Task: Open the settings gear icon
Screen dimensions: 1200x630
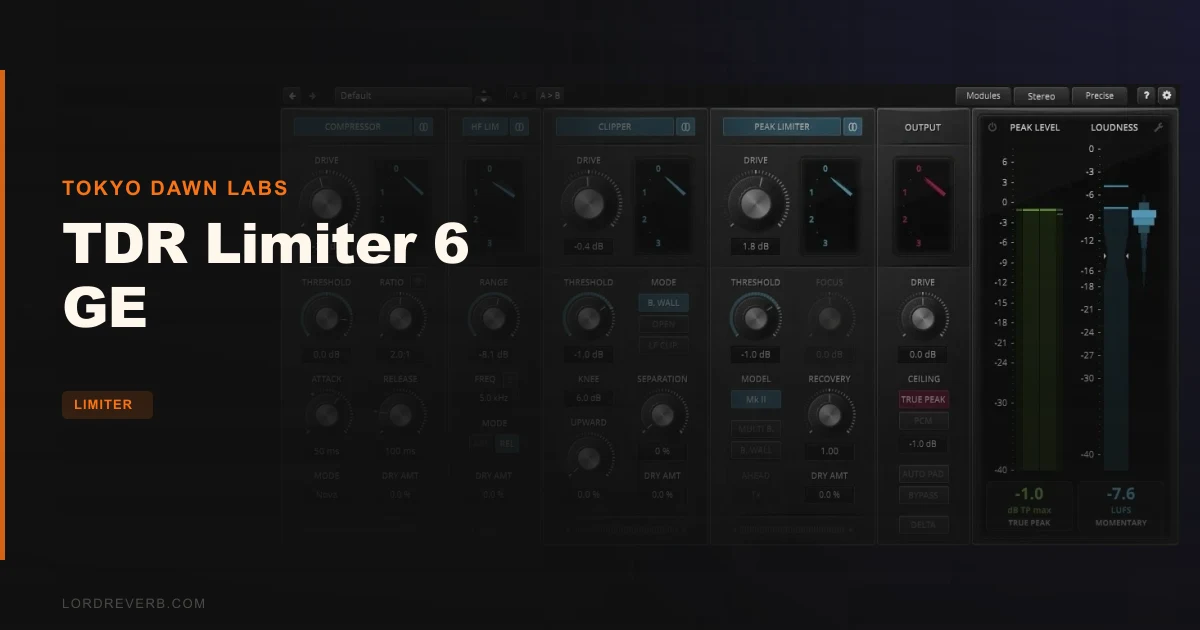Action: point(1166,96)
